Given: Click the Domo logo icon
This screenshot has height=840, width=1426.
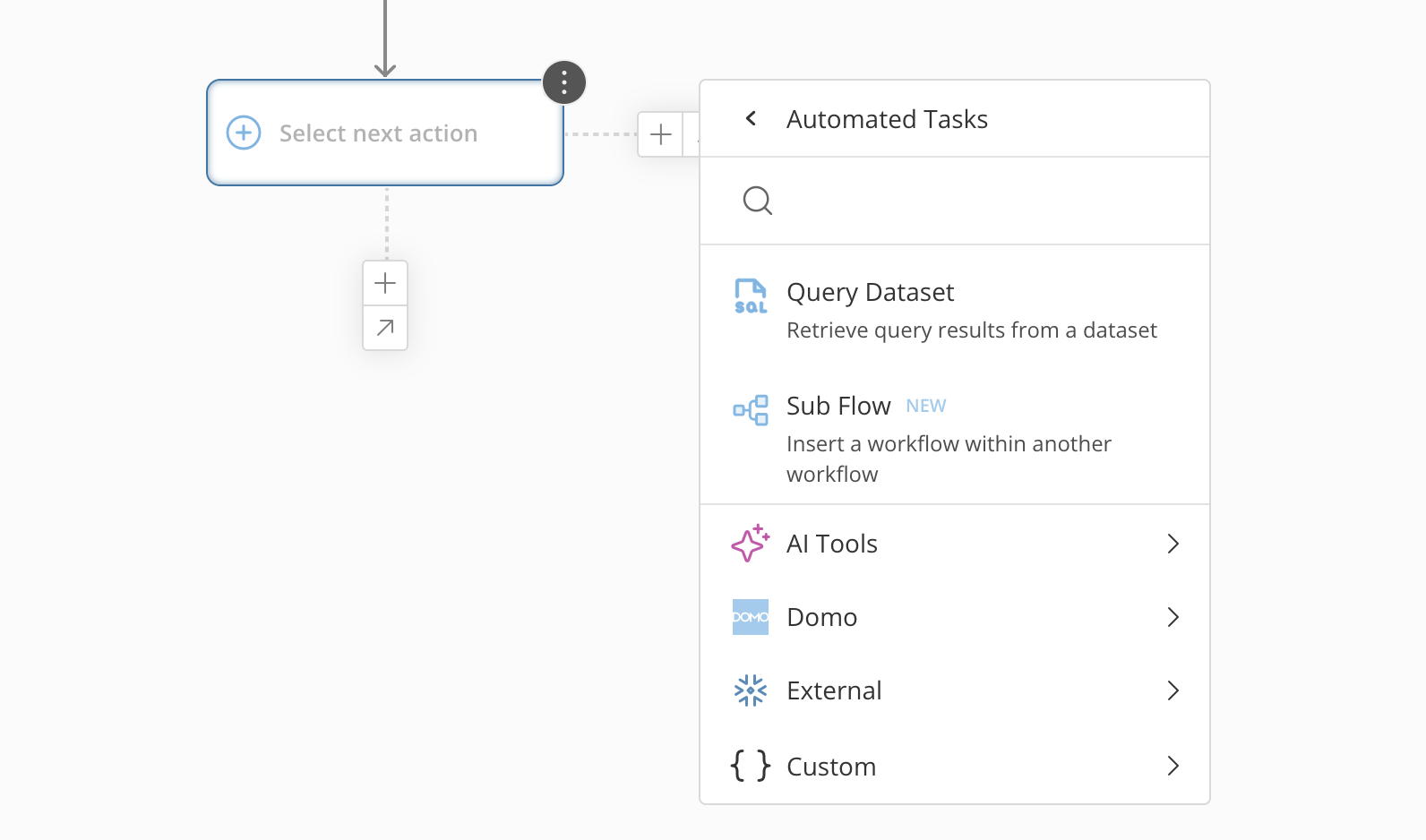Looking at the screenshot, I should point(751,617).
